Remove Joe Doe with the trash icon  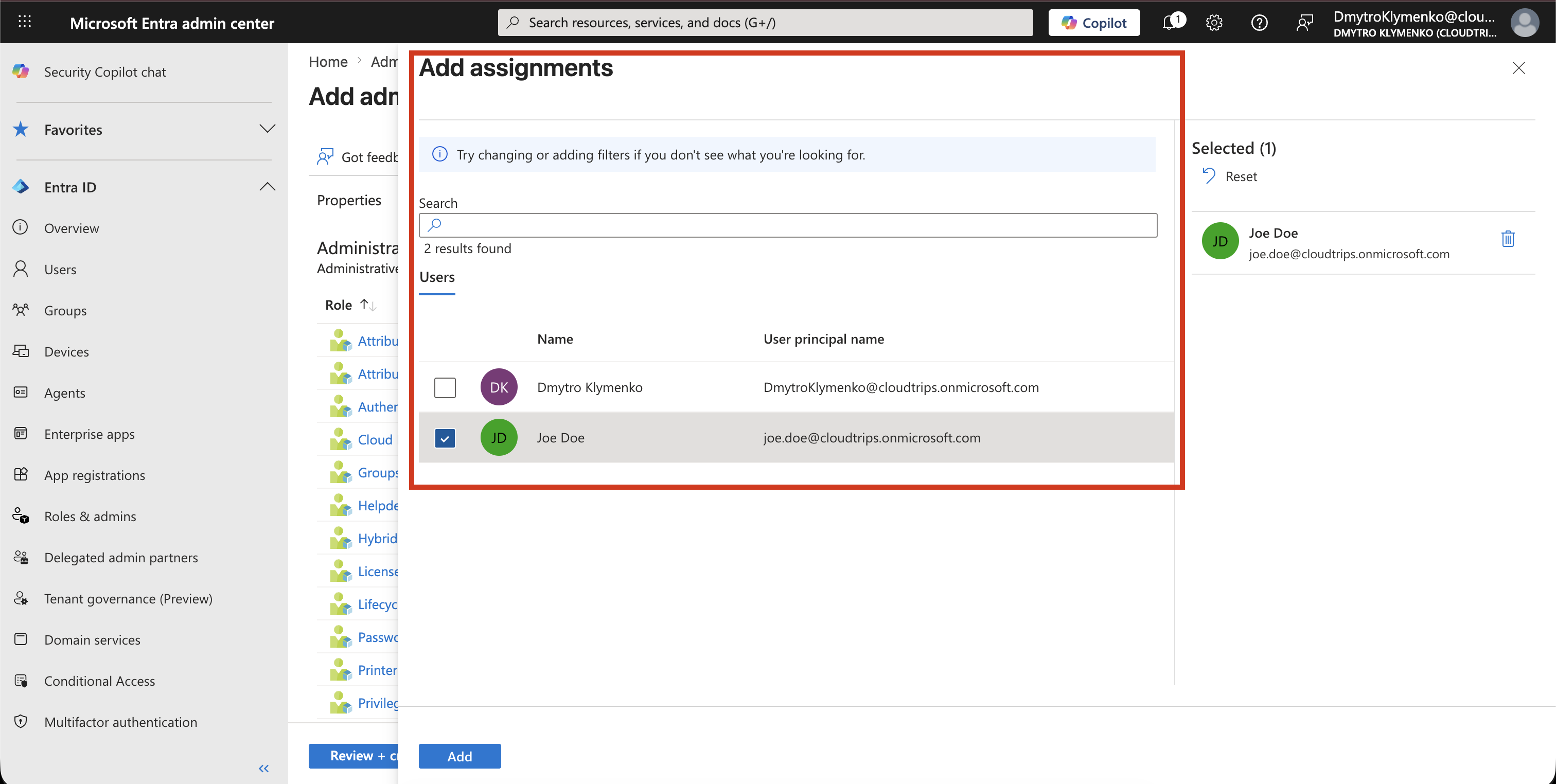click(1508, 239)
